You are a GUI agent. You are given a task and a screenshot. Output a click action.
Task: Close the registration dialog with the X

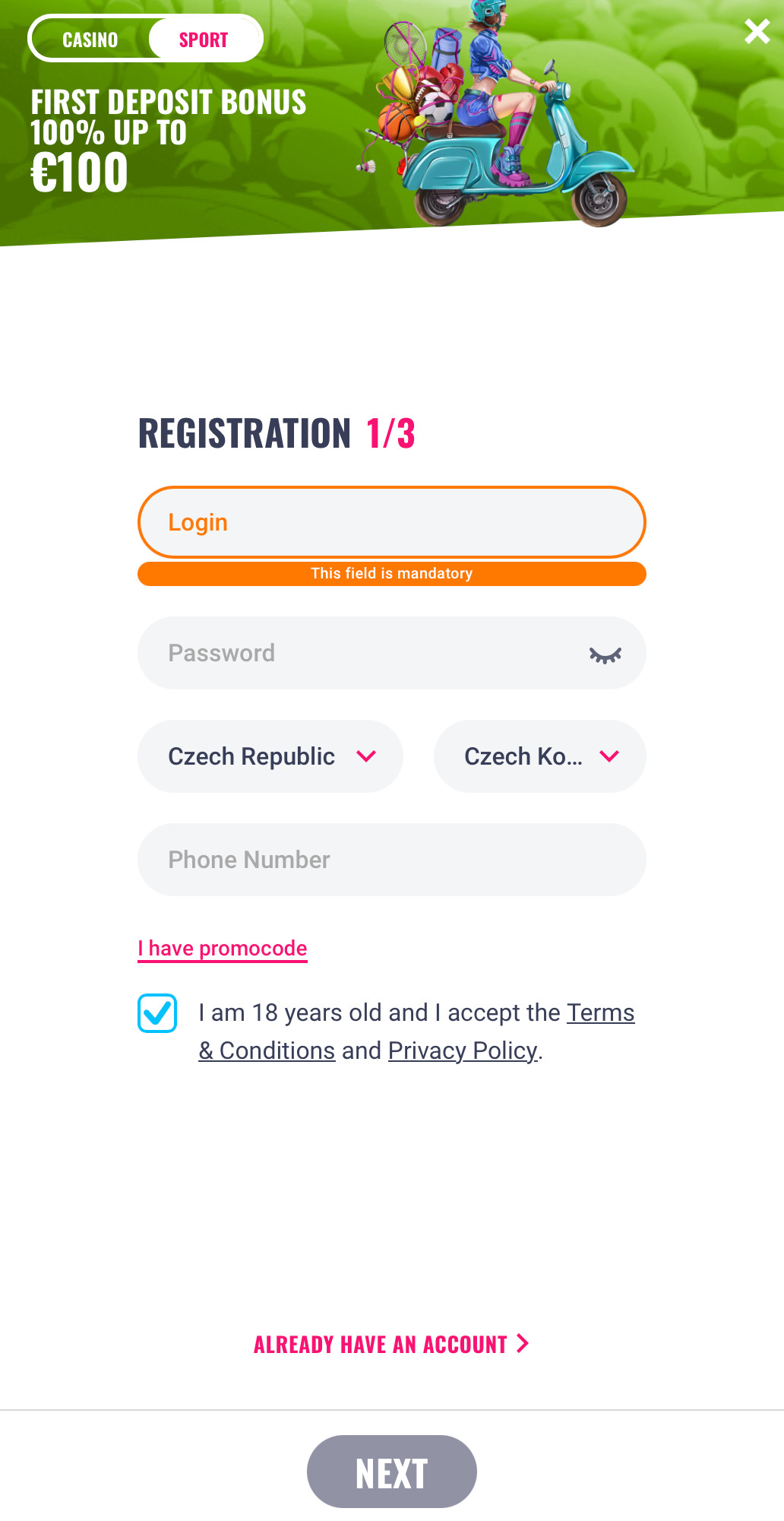pyautogui.click(x=757, y=32)
